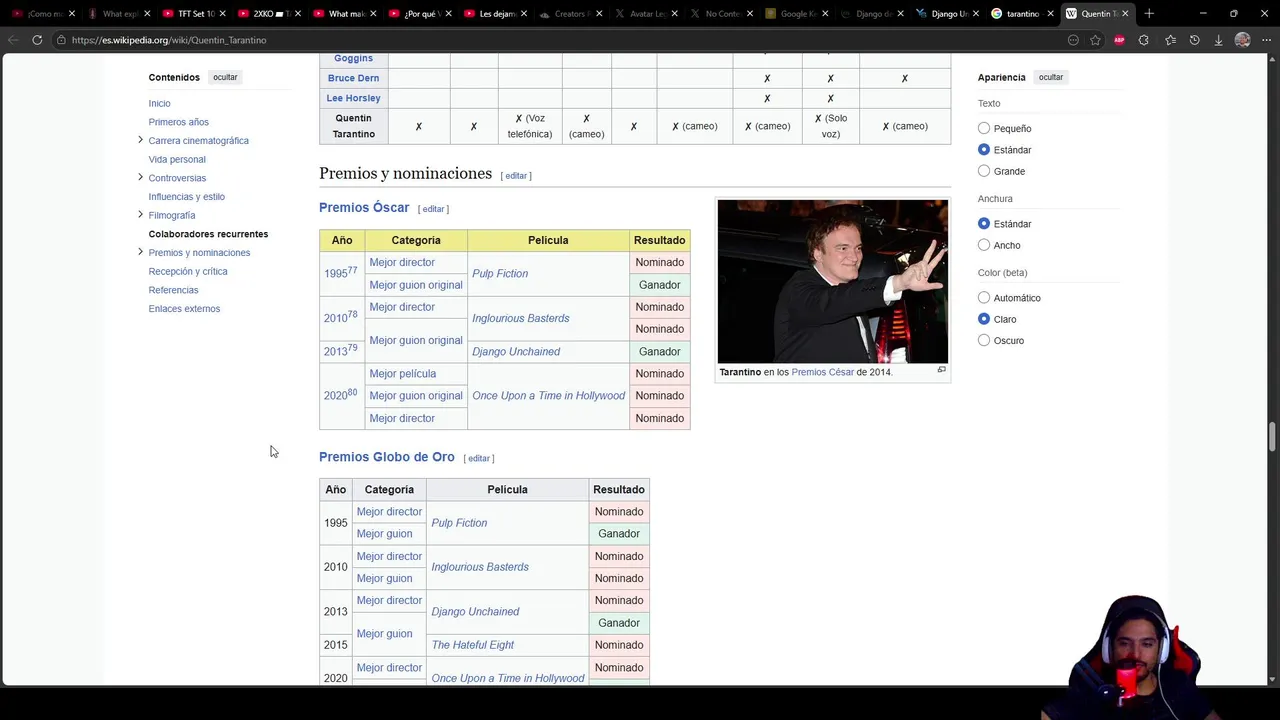Reload the page with the refresh icon
This screenshot has width=1280, height=720.
pos(37,40)
